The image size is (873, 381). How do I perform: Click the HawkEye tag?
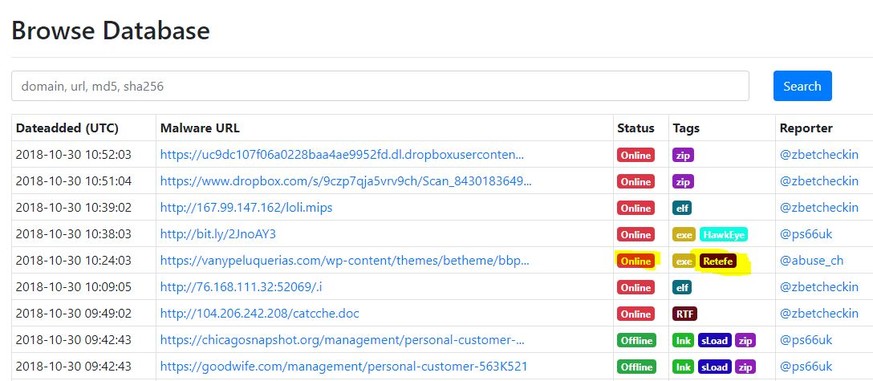(723, 235)
